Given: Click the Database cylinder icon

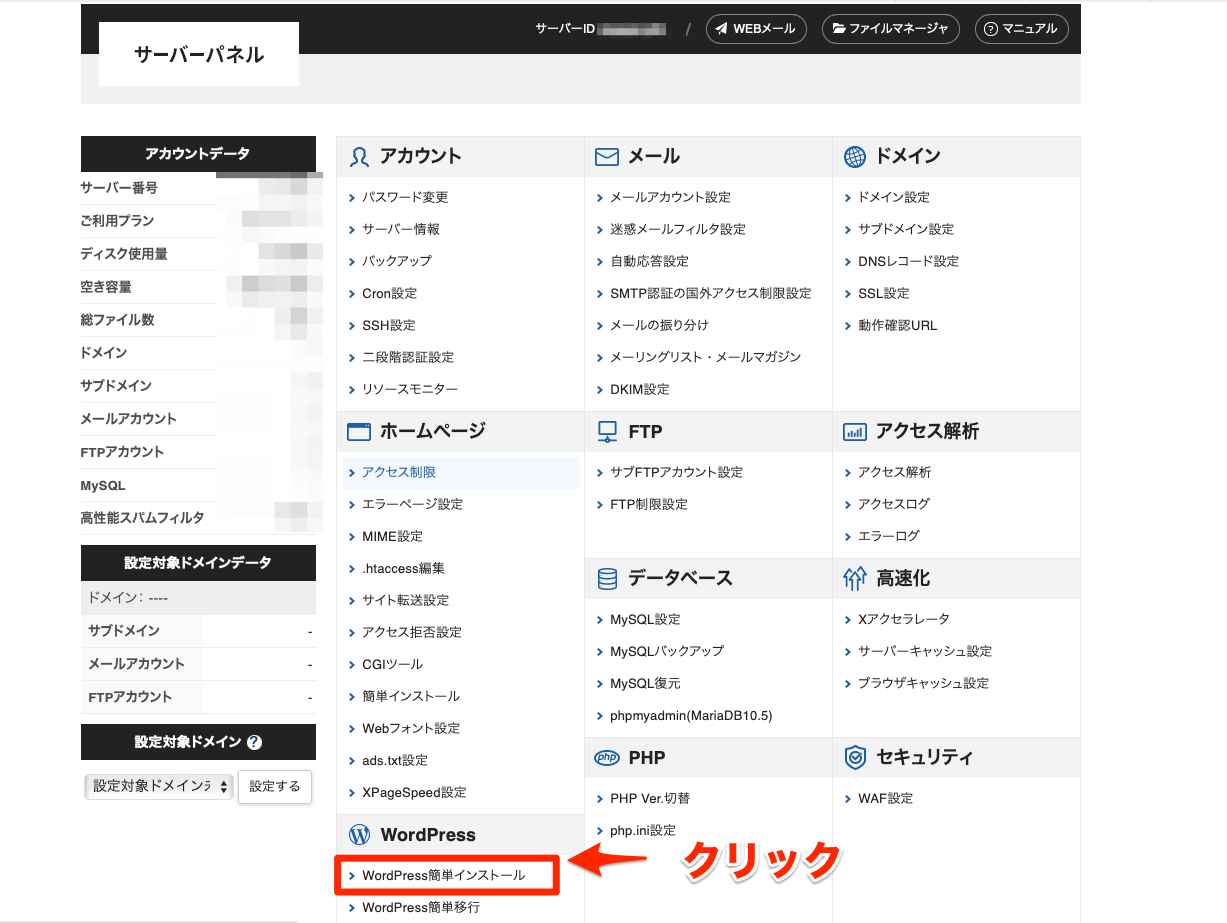Looking at the screenshot, I should [x=606, y=579].
